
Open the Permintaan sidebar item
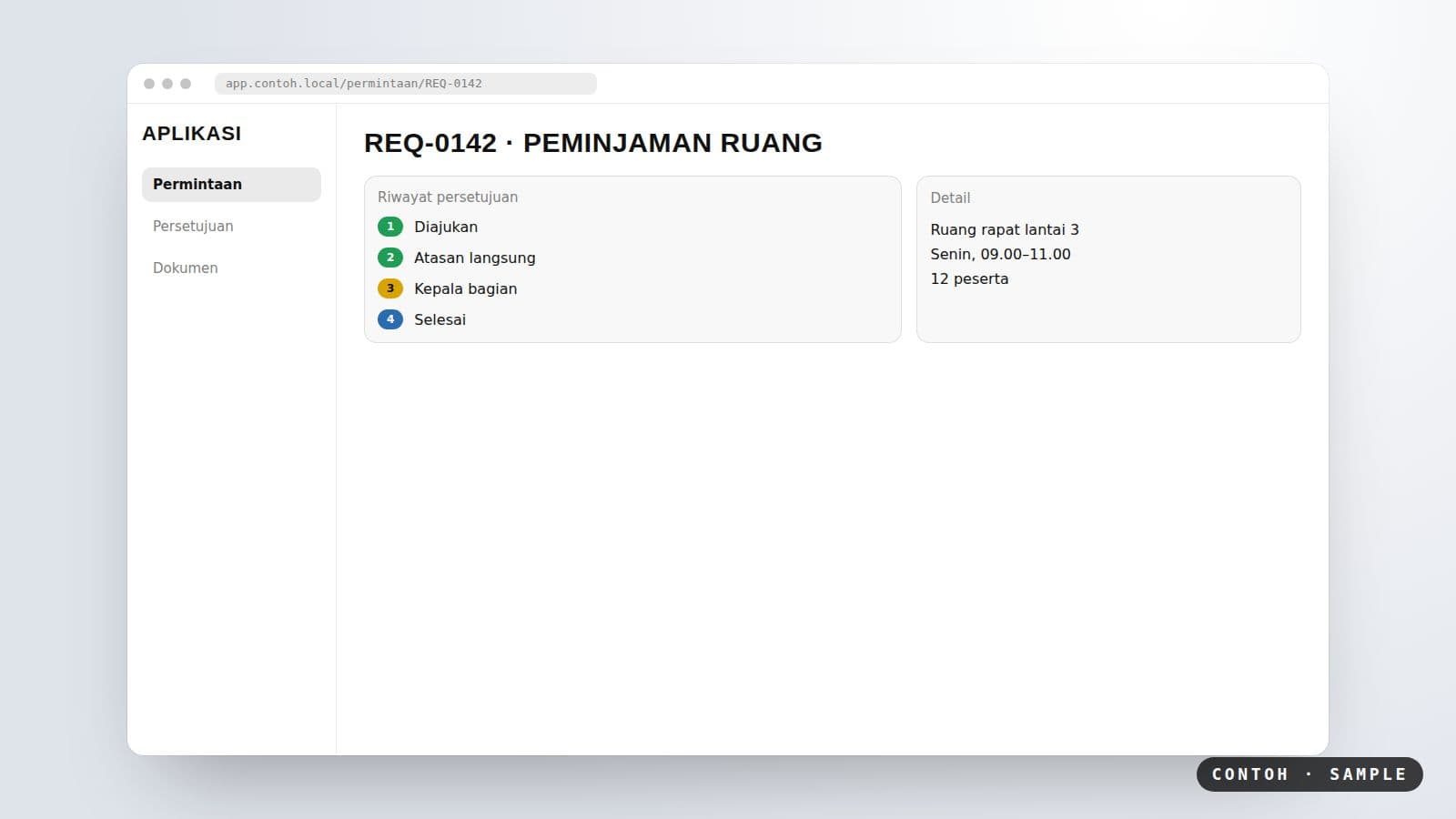(231, 184)
